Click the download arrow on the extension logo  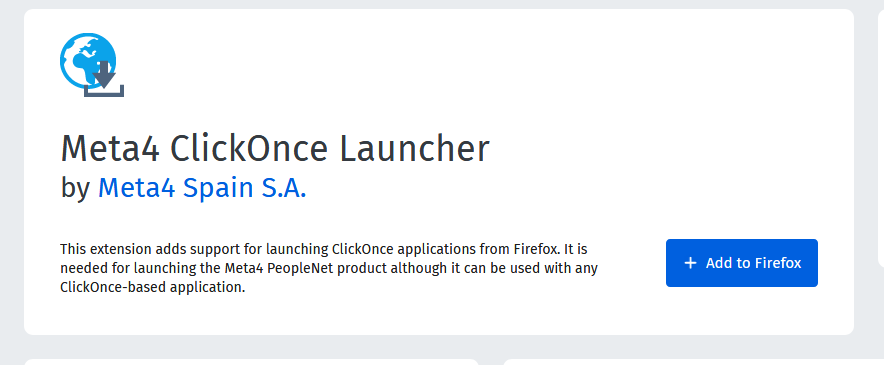coord(104,74)
